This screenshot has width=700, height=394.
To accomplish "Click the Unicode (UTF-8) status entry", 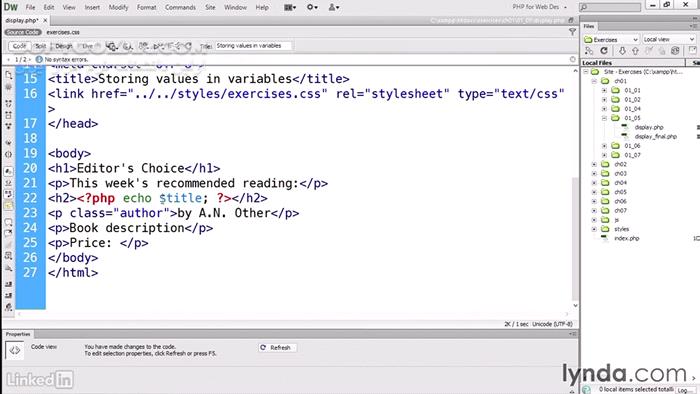I will pos(552,324).
